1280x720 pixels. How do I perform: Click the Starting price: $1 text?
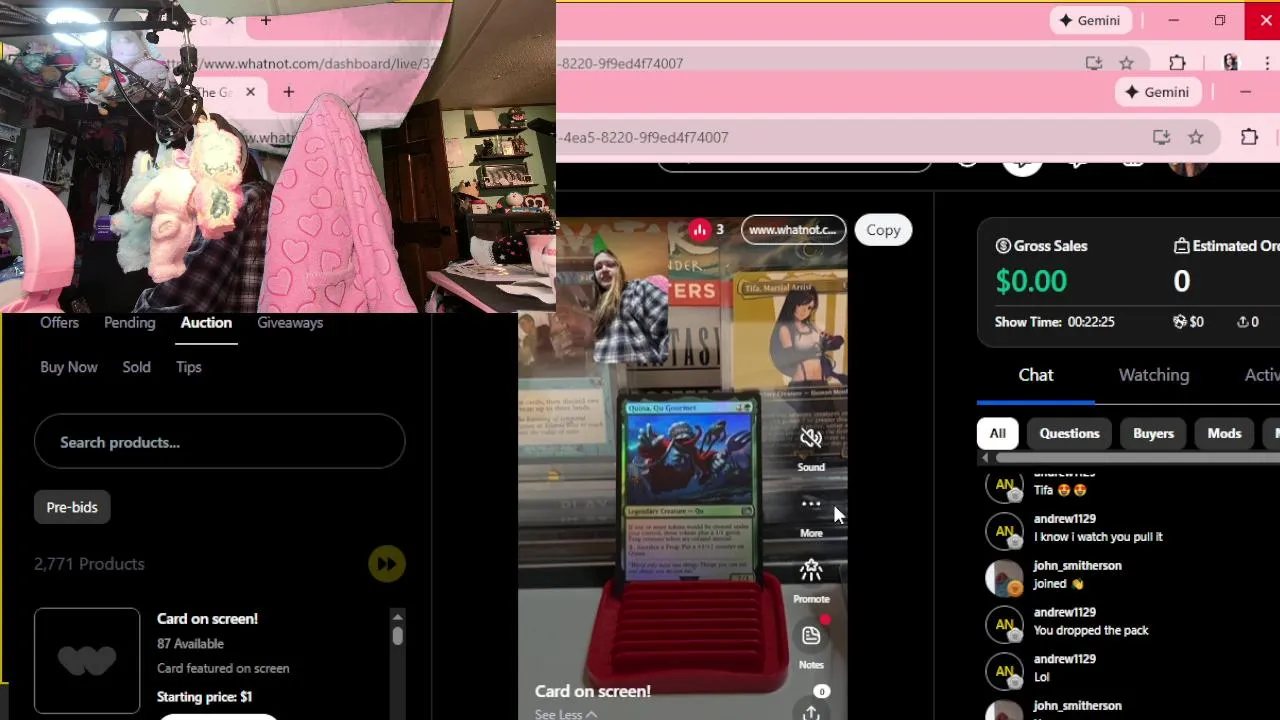(x=204, y=697)
